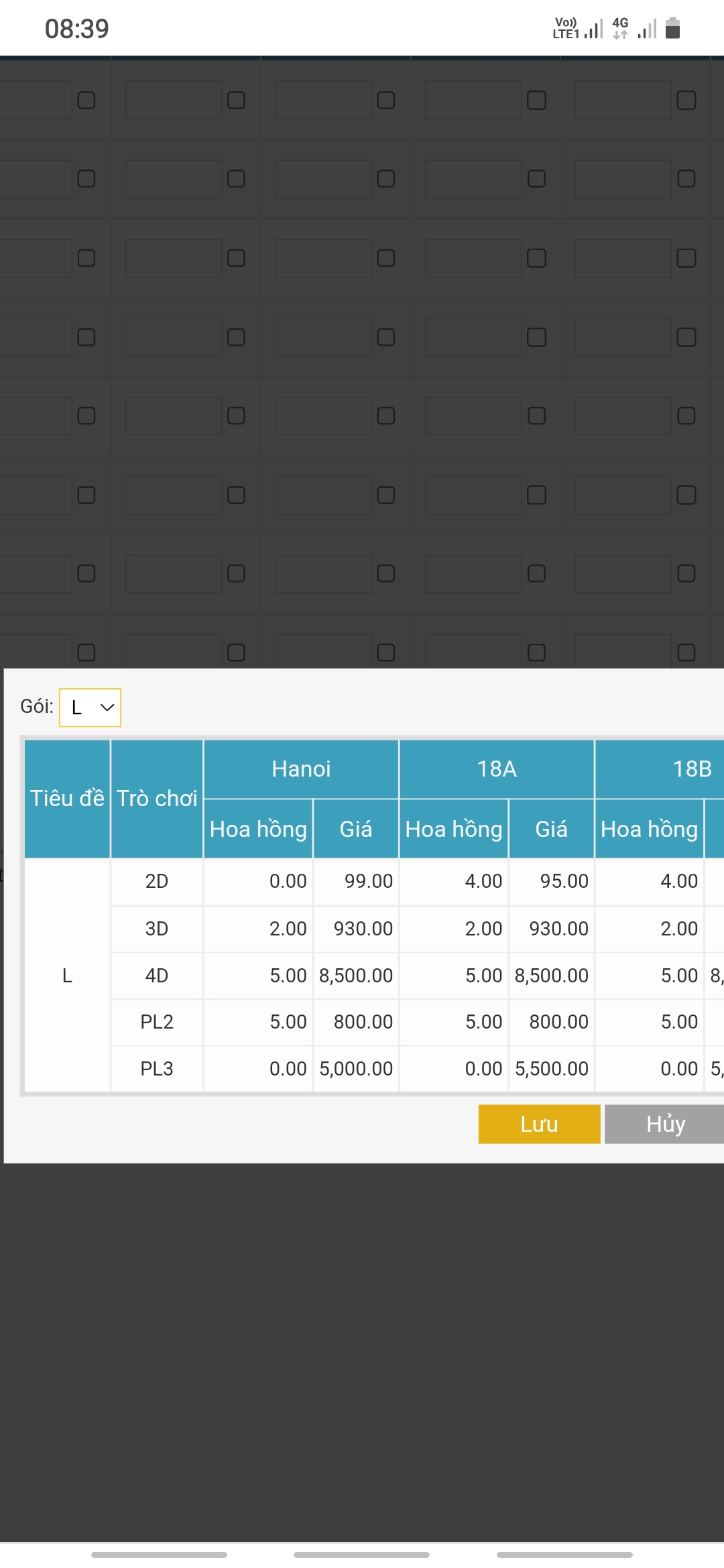Tick the third checkbox in top grid row

coord(386,101)
